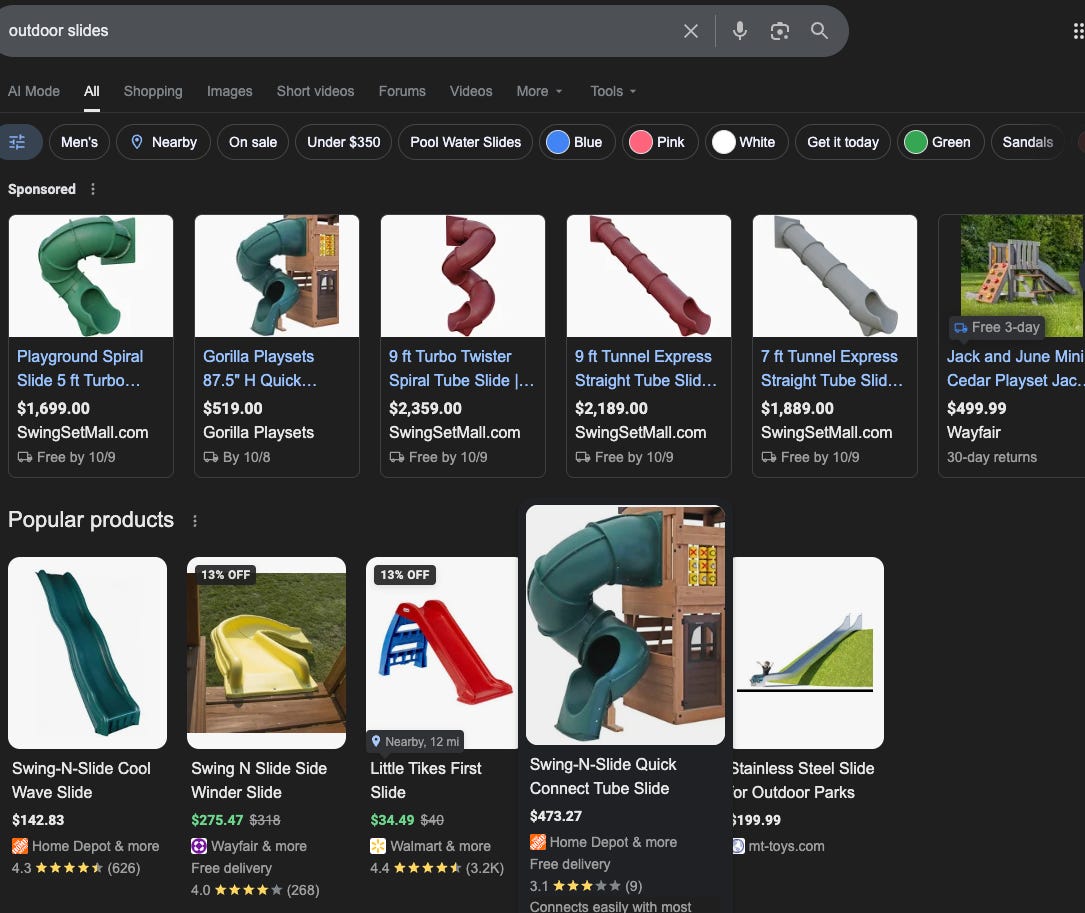This screenshot has height=913, width=1085.
Task: Apply the Under $350 price filter
Action: (x=343, y=142)
